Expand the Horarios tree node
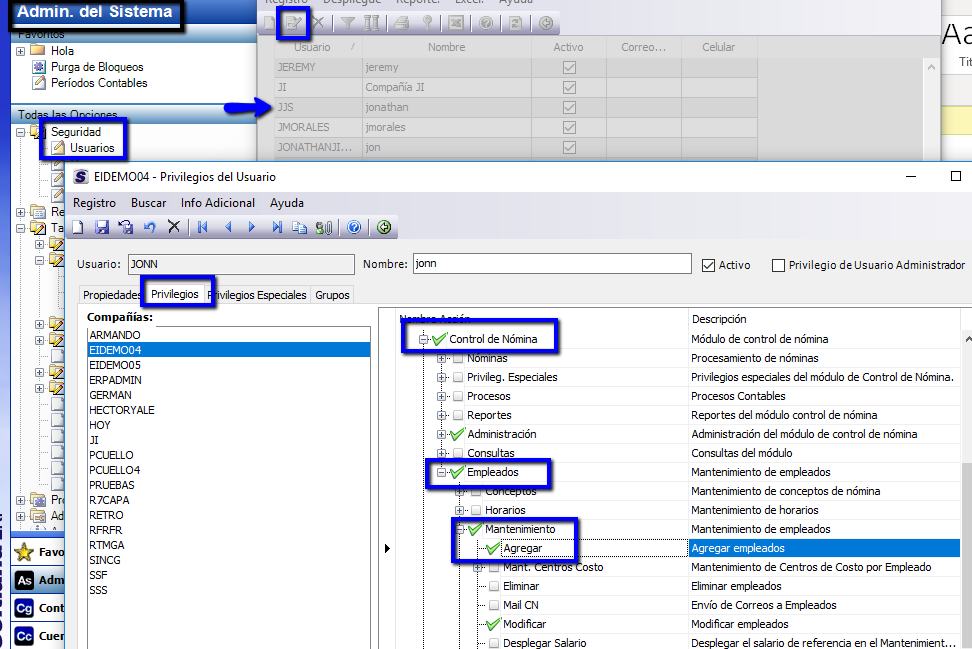The width and height of the screenshot is (972, 649). (459, 510)
